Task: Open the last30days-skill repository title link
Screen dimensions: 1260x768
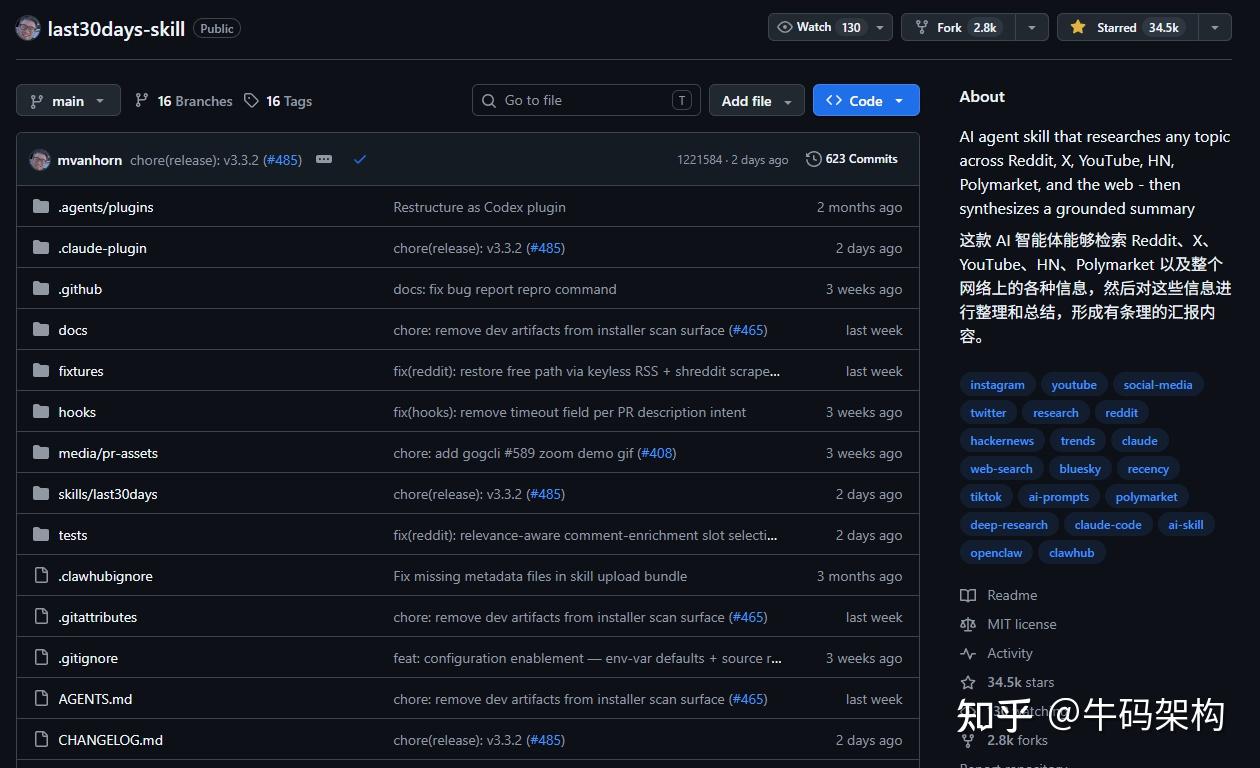Action: pos(116,29)
